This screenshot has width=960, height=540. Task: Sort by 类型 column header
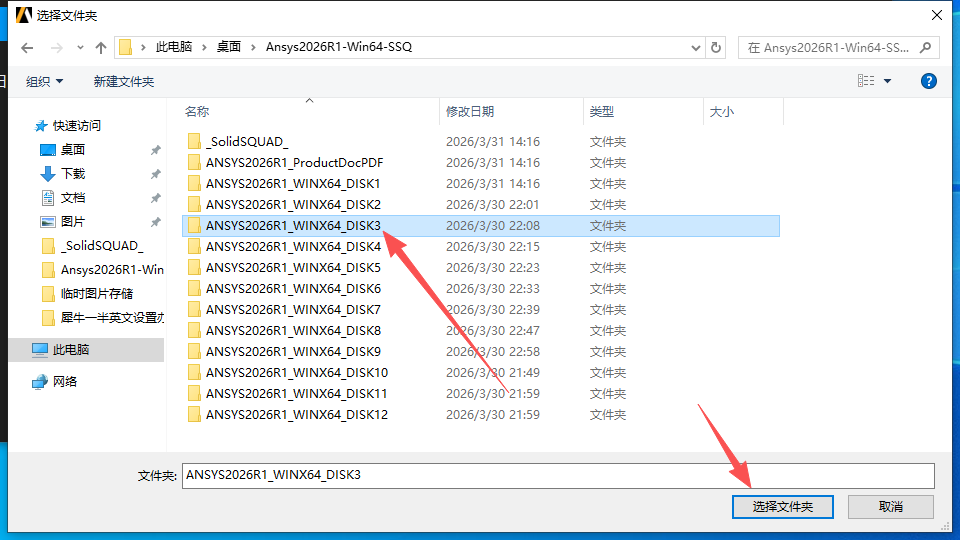602,111
